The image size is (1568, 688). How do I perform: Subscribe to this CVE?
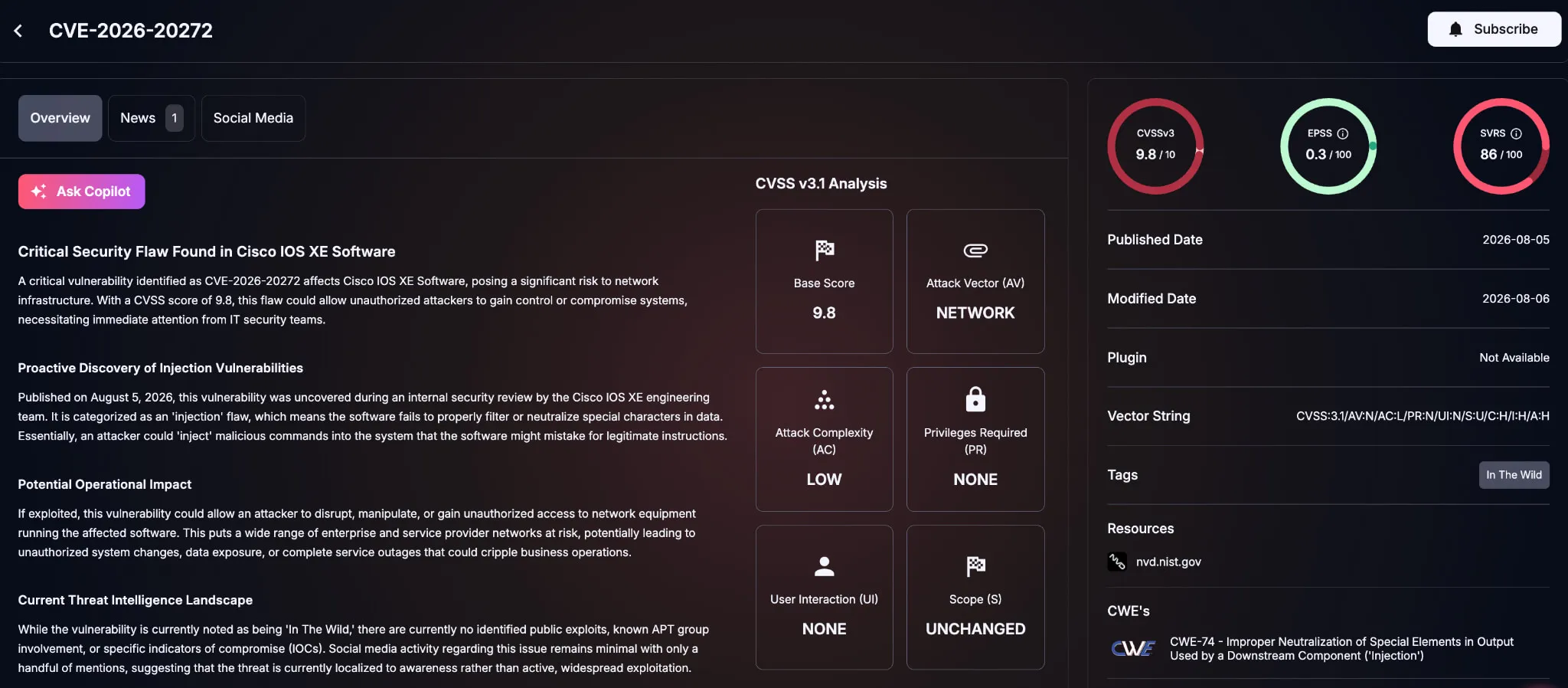pos(1494,29)
